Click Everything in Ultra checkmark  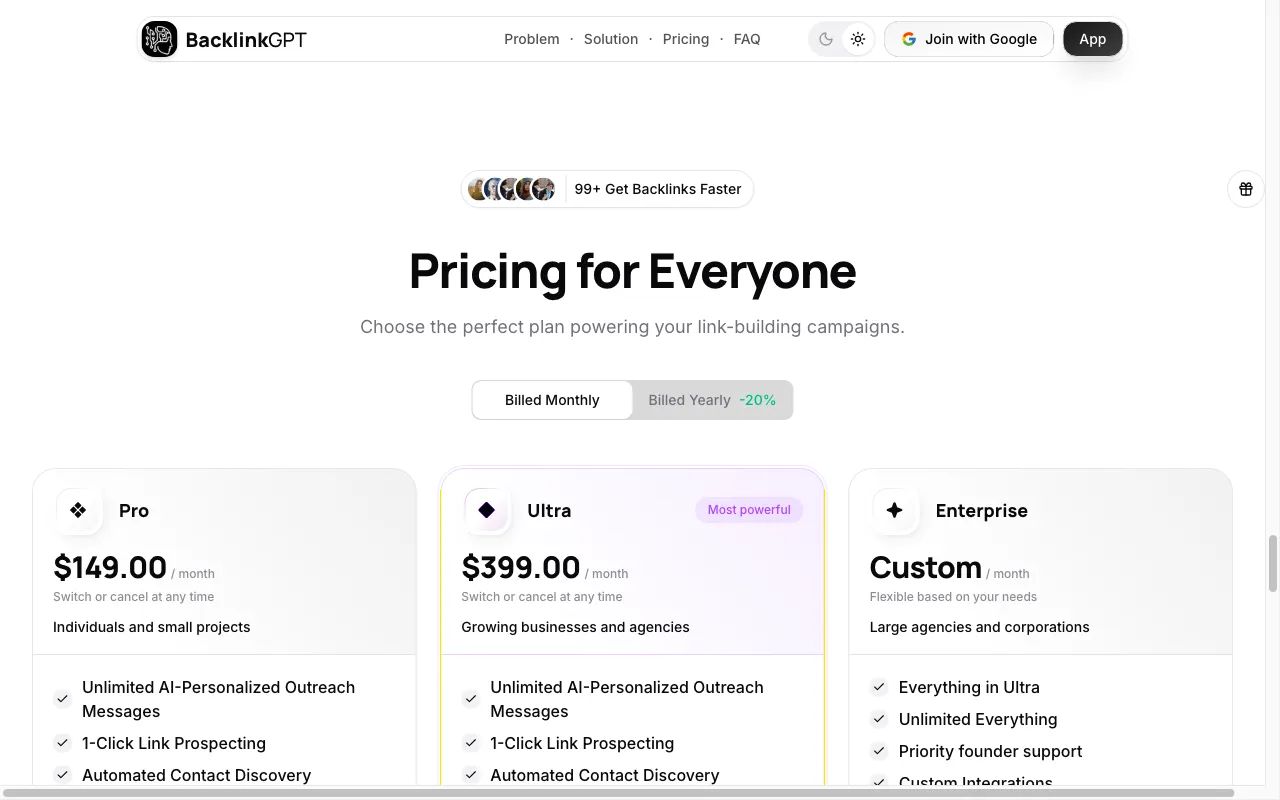point(879,687)
